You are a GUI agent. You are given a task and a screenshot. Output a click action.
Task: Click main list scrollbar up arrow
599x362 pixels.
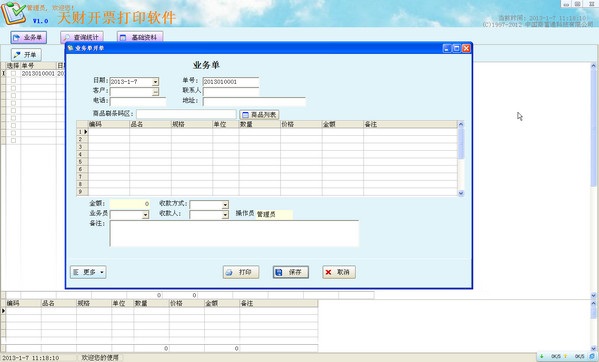point(593,66)
